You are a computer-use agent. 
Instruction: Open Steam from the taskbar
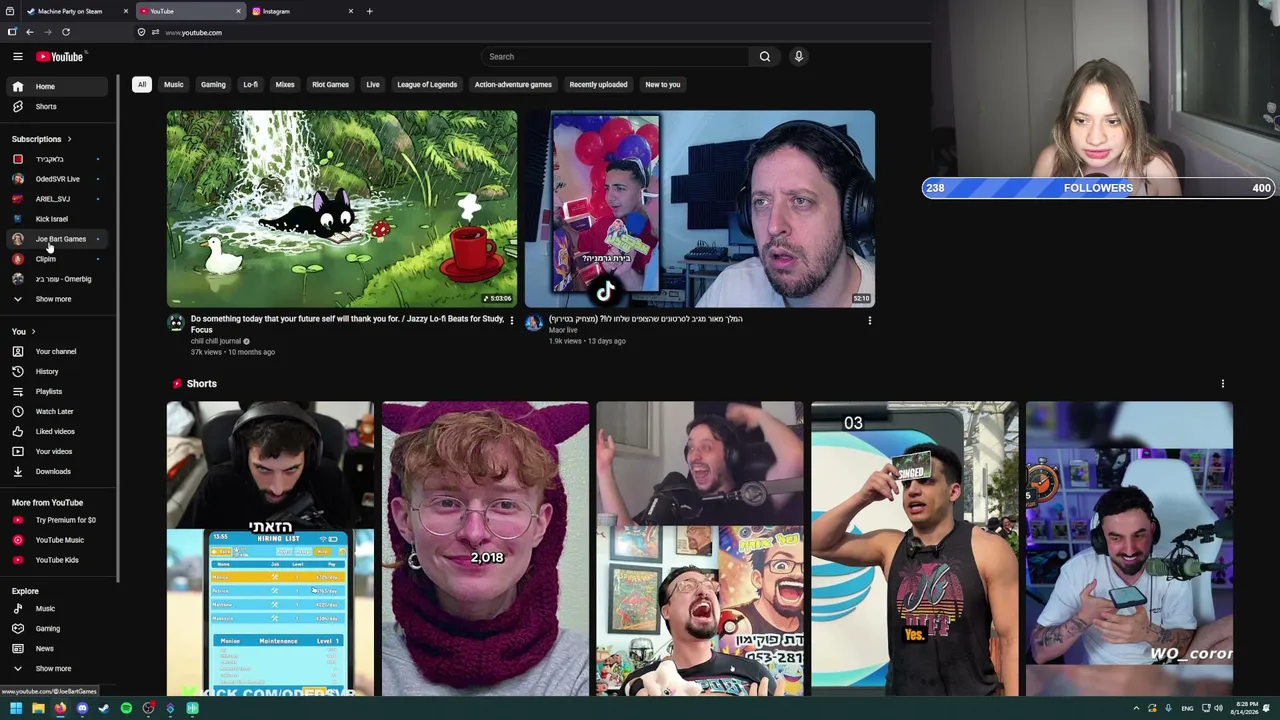pos(104,708)
